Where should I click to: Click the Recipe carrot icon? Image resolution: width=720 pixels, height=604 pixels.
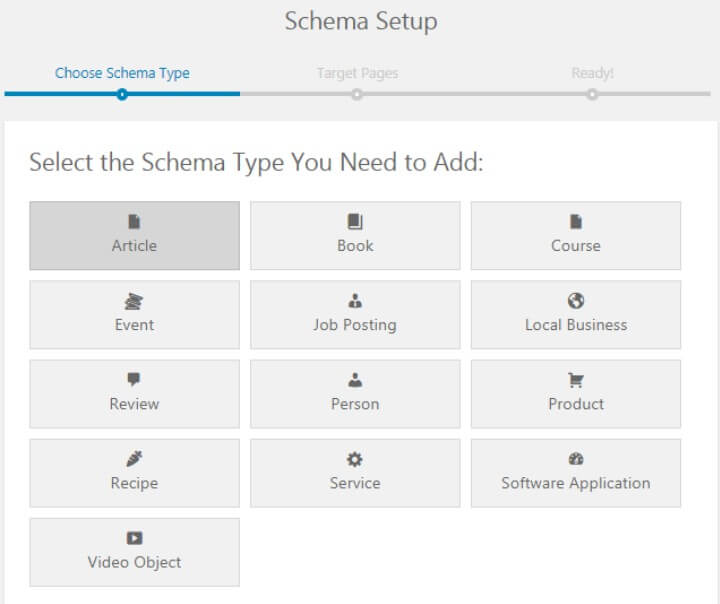(134, 459)
